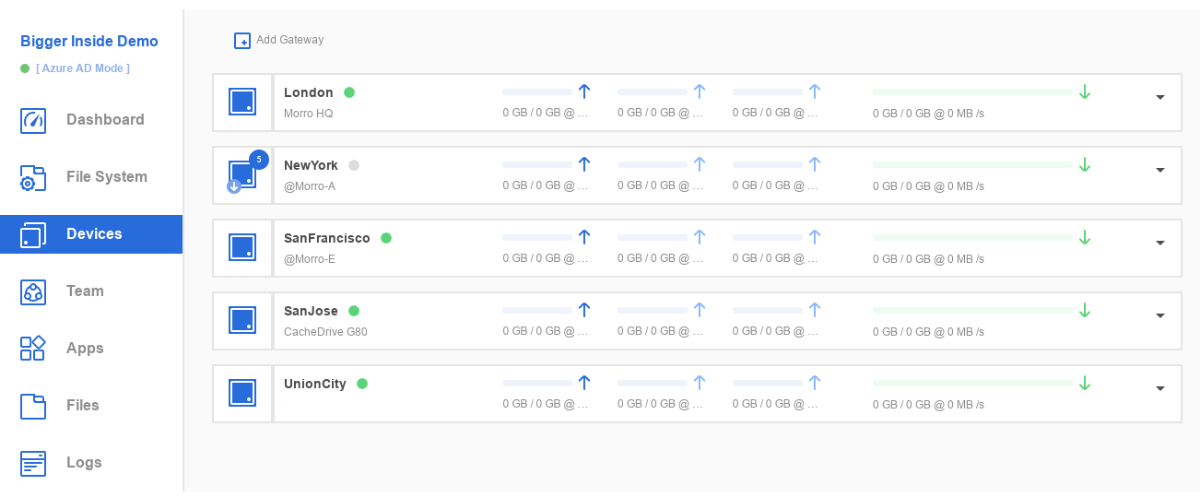Screen dimensions: 1200x500
Task: Click the Bigger Inside Demo title link
Action: tap(89, 41)
